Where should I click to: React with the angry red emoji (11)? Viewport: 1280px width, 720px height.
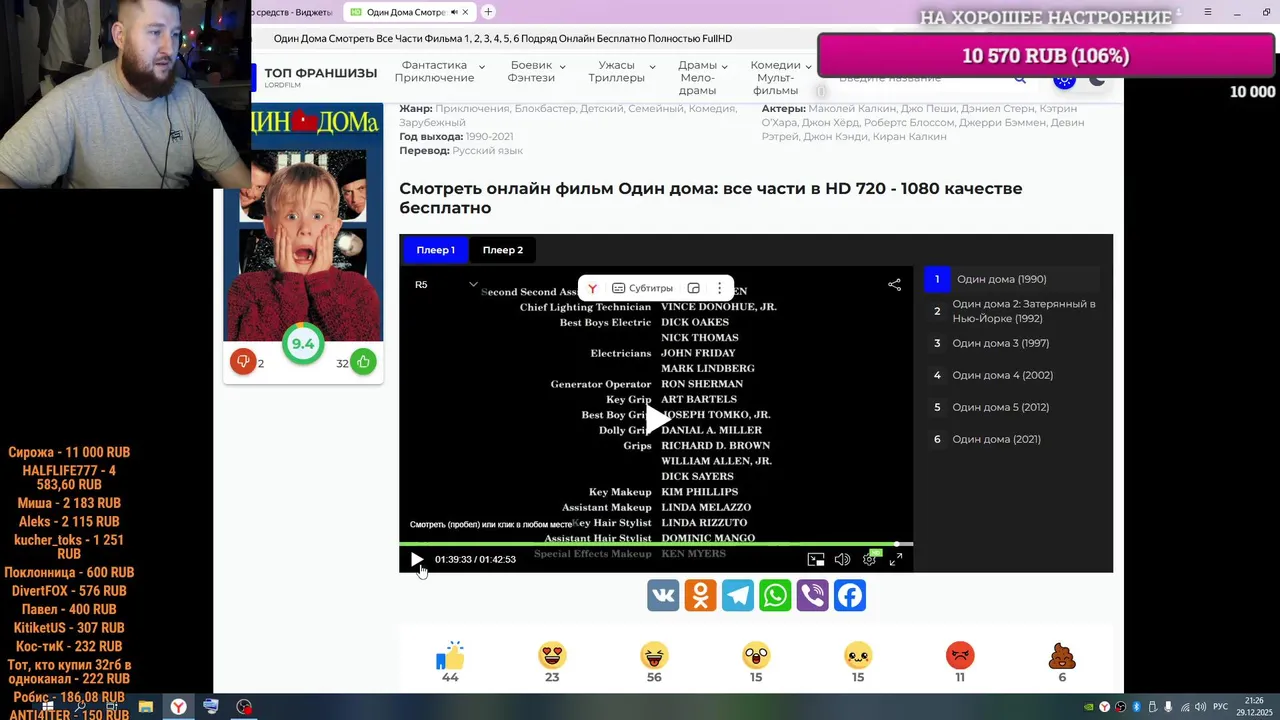[960, 656]
